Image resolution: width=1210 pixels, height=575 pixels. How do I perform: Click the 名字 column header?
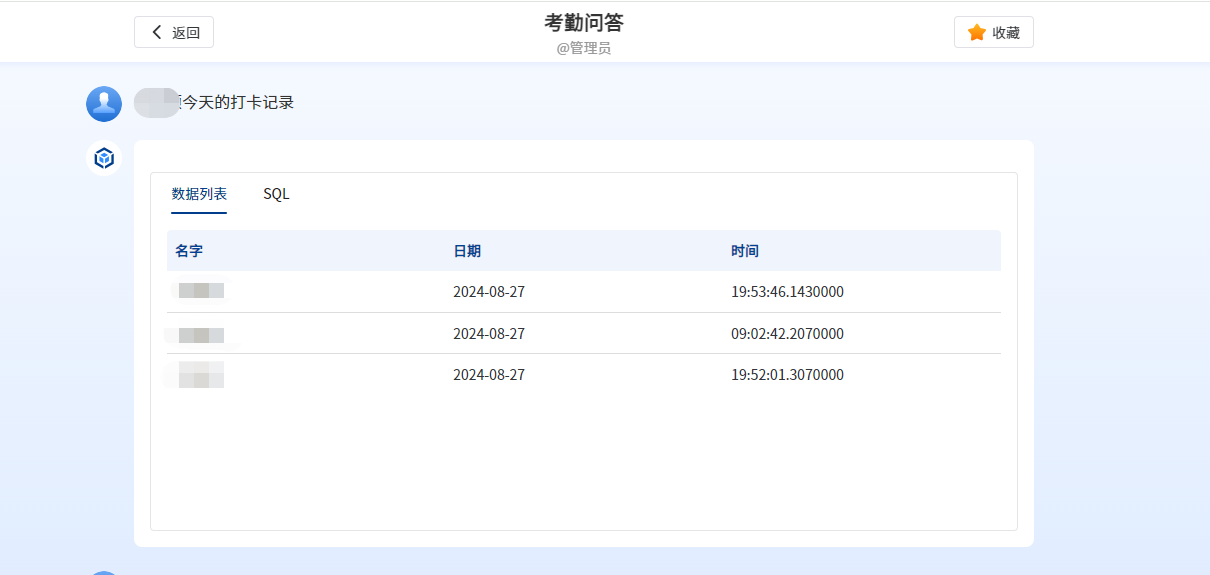click(189, 251)
